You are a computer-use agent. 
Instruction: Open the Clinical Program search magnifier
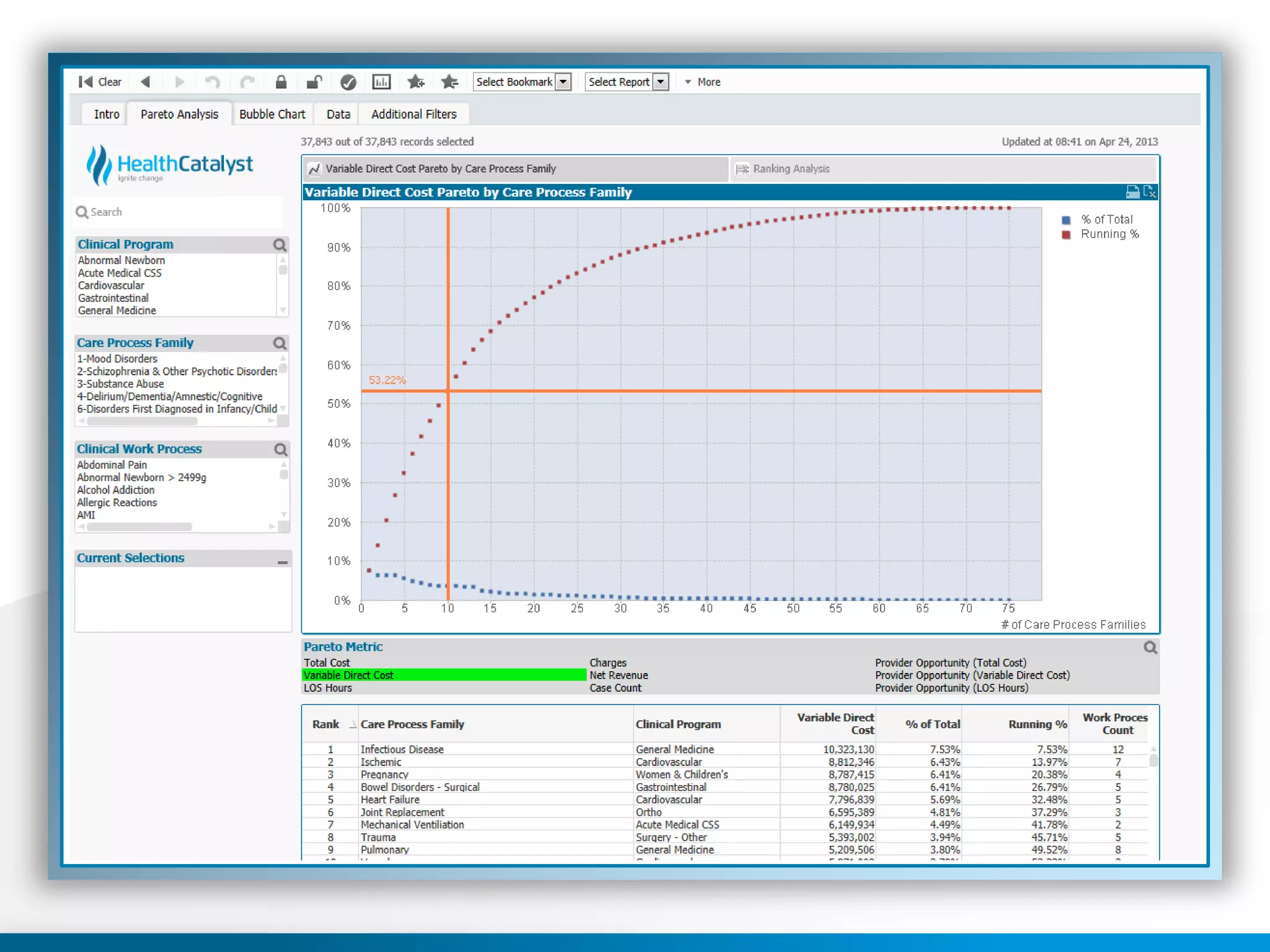tap(280, 245)
